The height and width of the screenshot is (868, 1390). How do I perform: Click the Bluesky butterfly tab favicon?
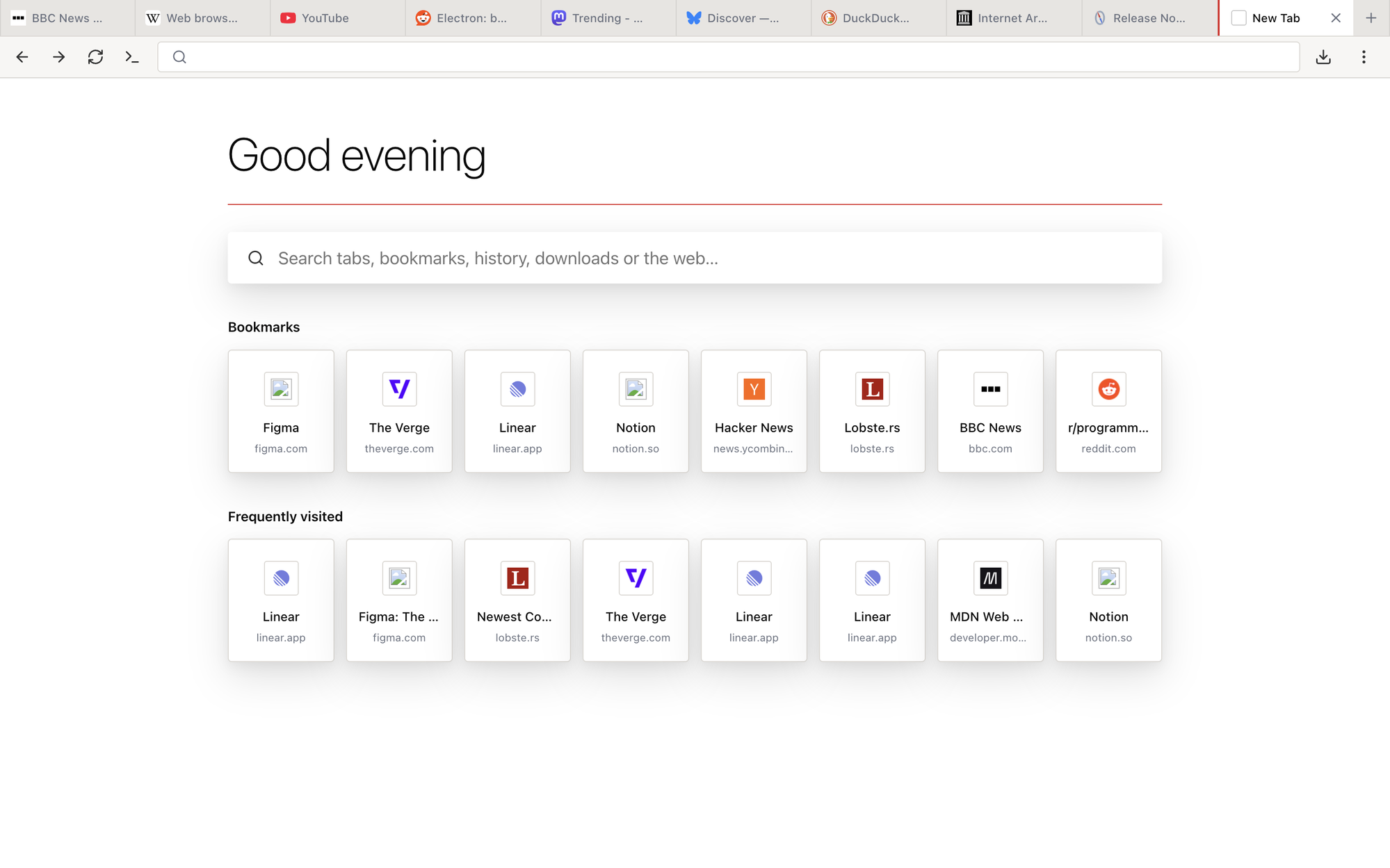[694, 18]
